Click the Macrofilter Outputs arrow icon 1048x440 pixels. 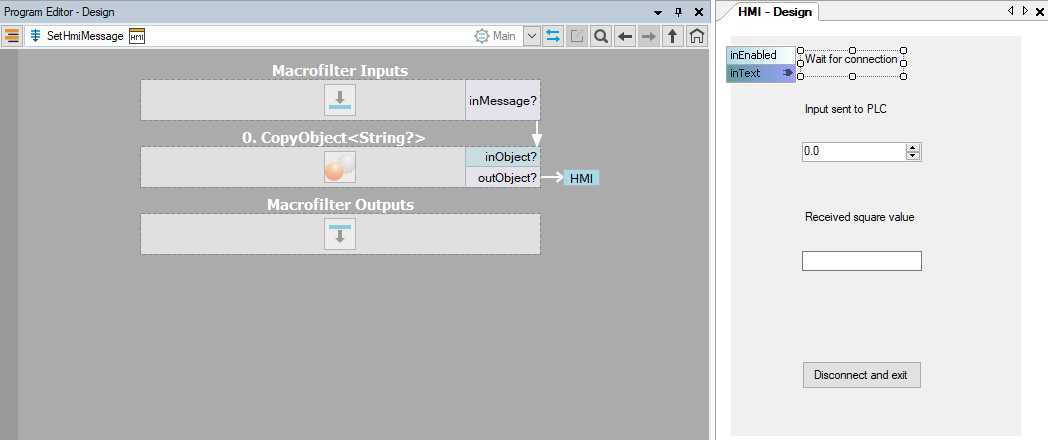pos(339,234)
